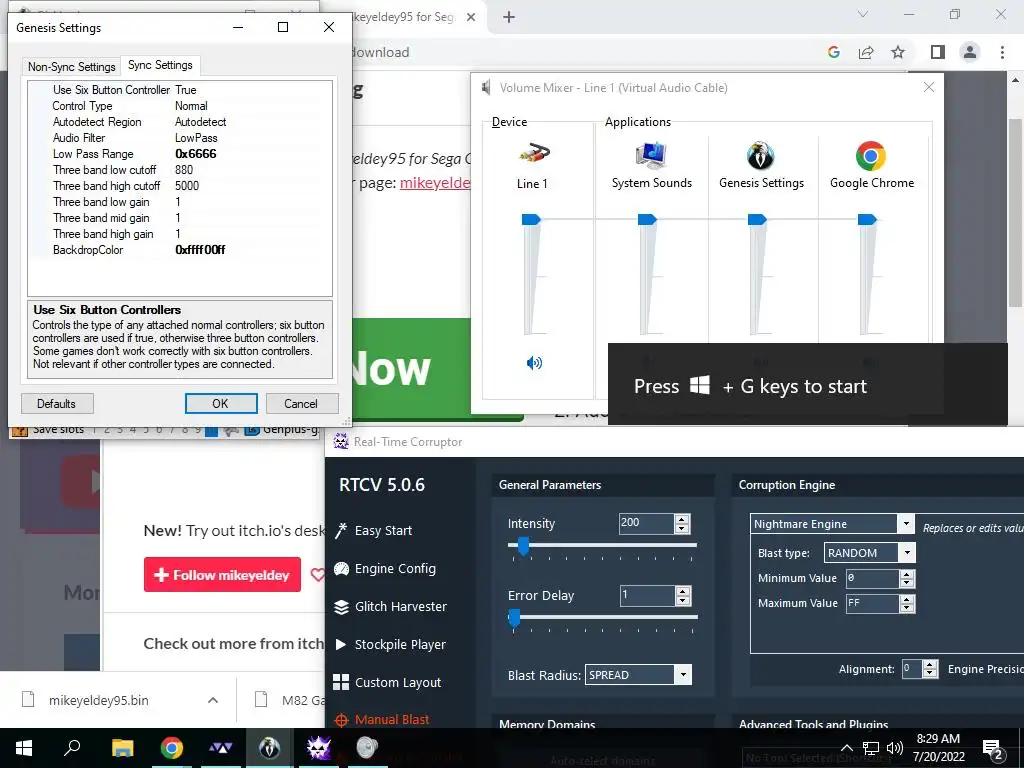The image size is (1024, 768).
Task: Follow mikeyeldey on itch.io
Action: click(x=222, y=575)
